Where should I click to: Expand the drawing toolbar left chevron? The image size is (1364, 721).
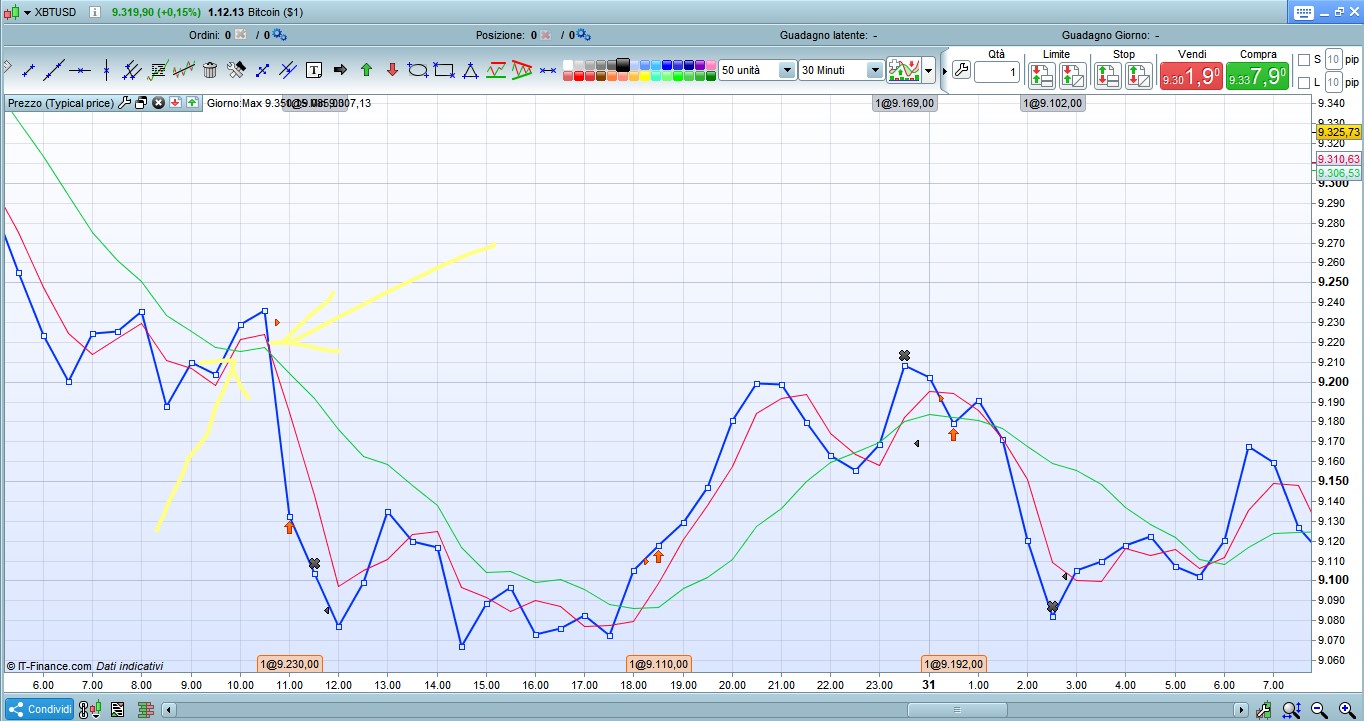click(x=7, y=69)
